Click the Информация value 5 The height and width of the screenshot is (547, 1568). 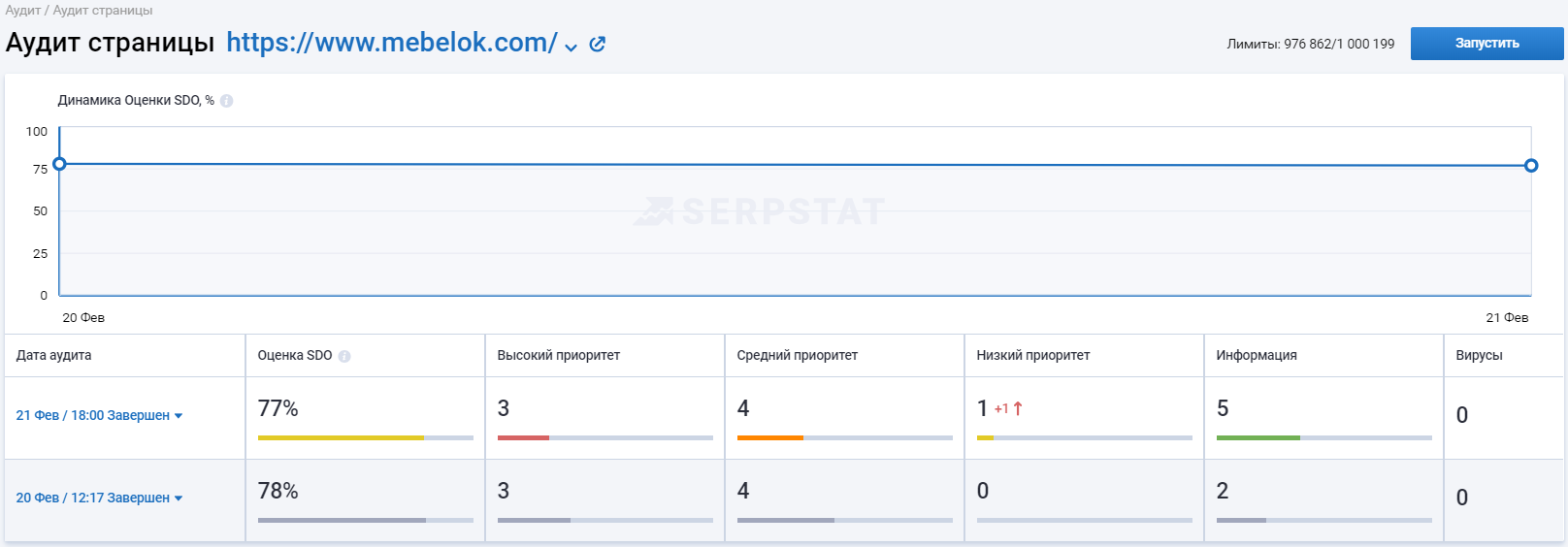(1223, 408)
